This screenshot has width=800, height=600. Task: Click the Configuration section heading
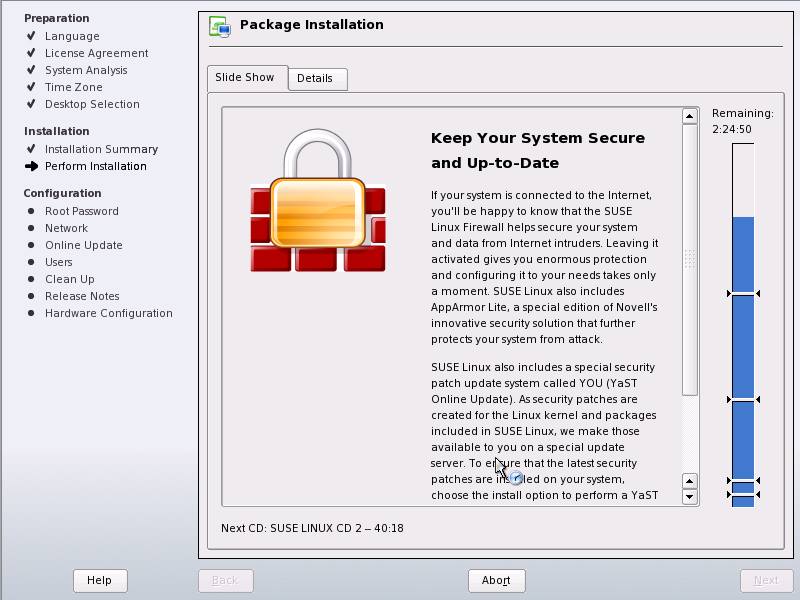(x=62, y=193)
